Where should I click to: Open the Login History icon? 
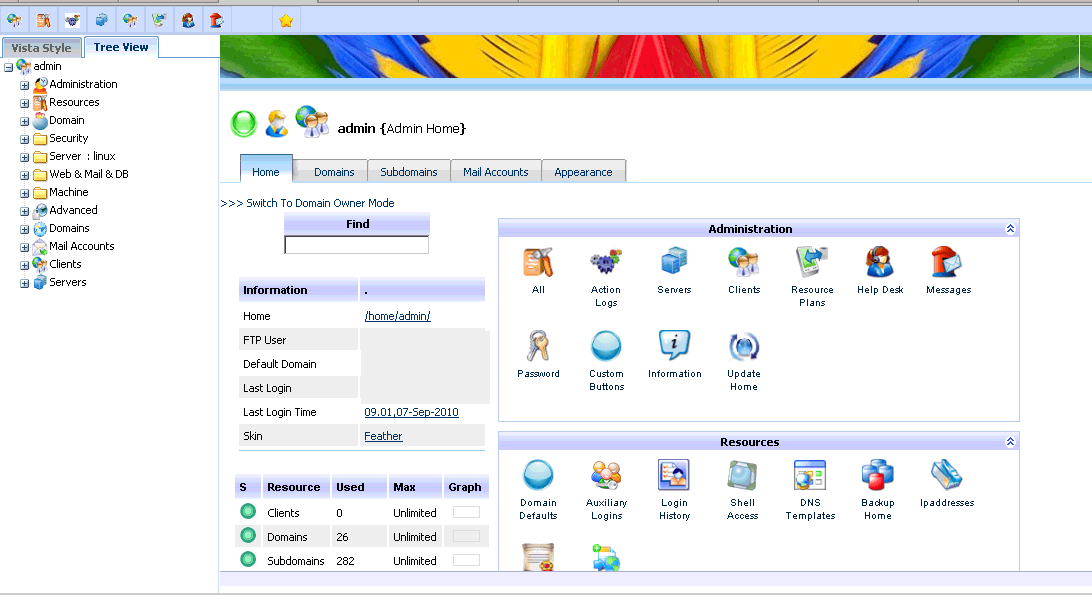click(x=674, y=476)
